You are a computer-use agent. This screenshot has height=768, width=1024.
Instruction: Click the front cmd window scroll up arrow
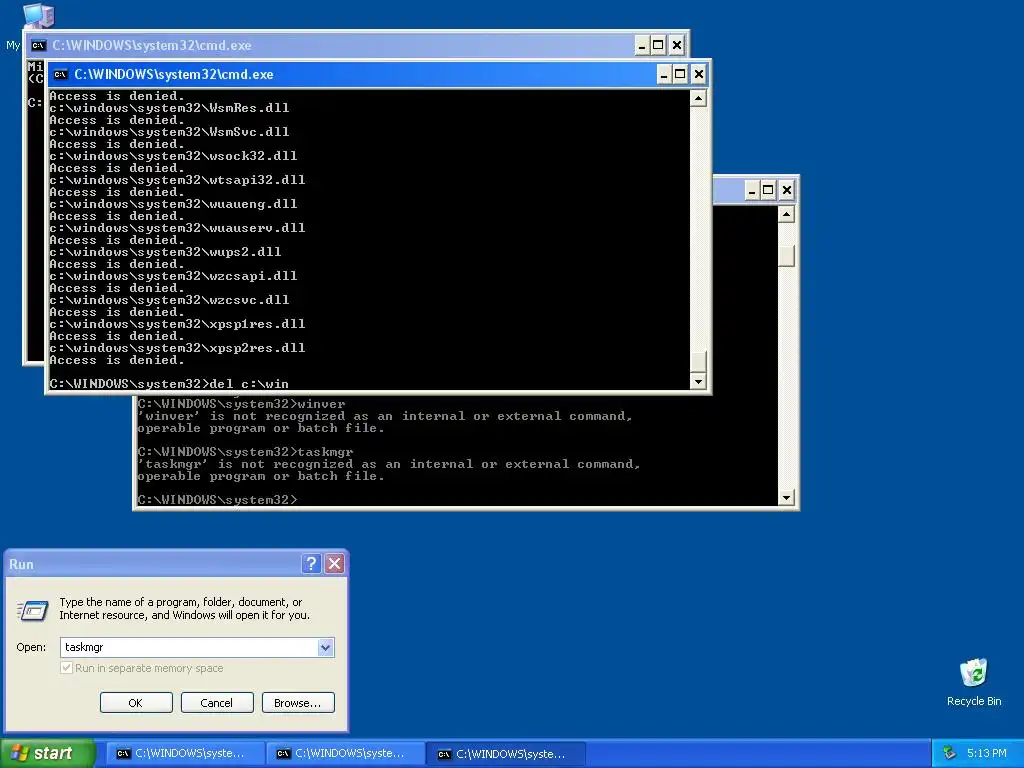tap(698, 98)
